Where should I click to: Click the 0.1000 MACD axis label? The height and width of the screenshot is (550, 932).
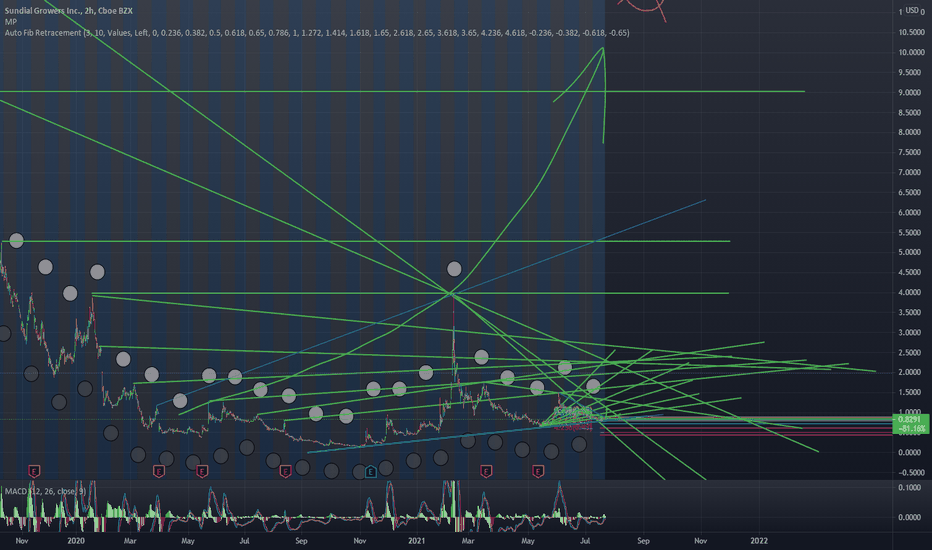(x=910, y=488)
